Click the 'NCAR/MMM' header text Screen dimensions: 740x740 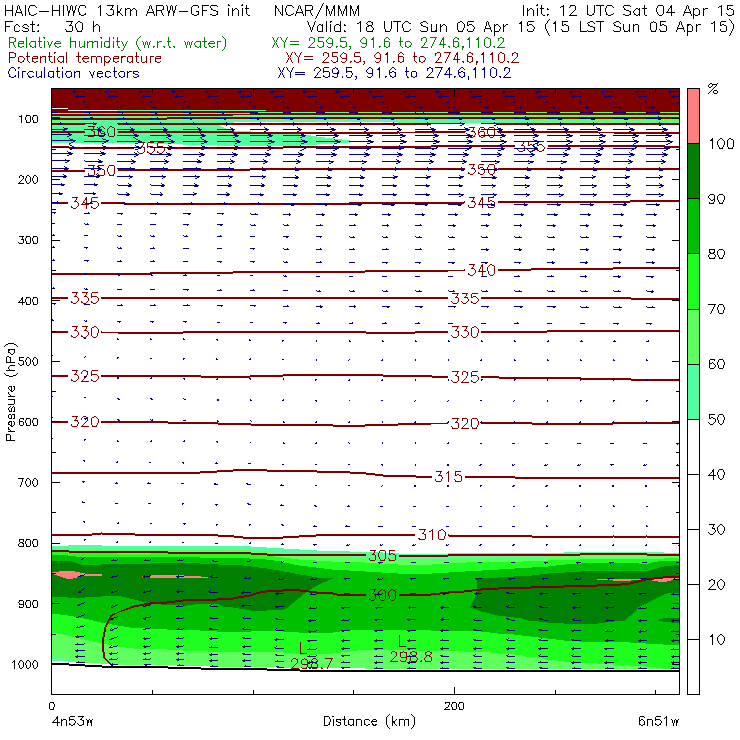pyautogui.click(x=317, y=10)
